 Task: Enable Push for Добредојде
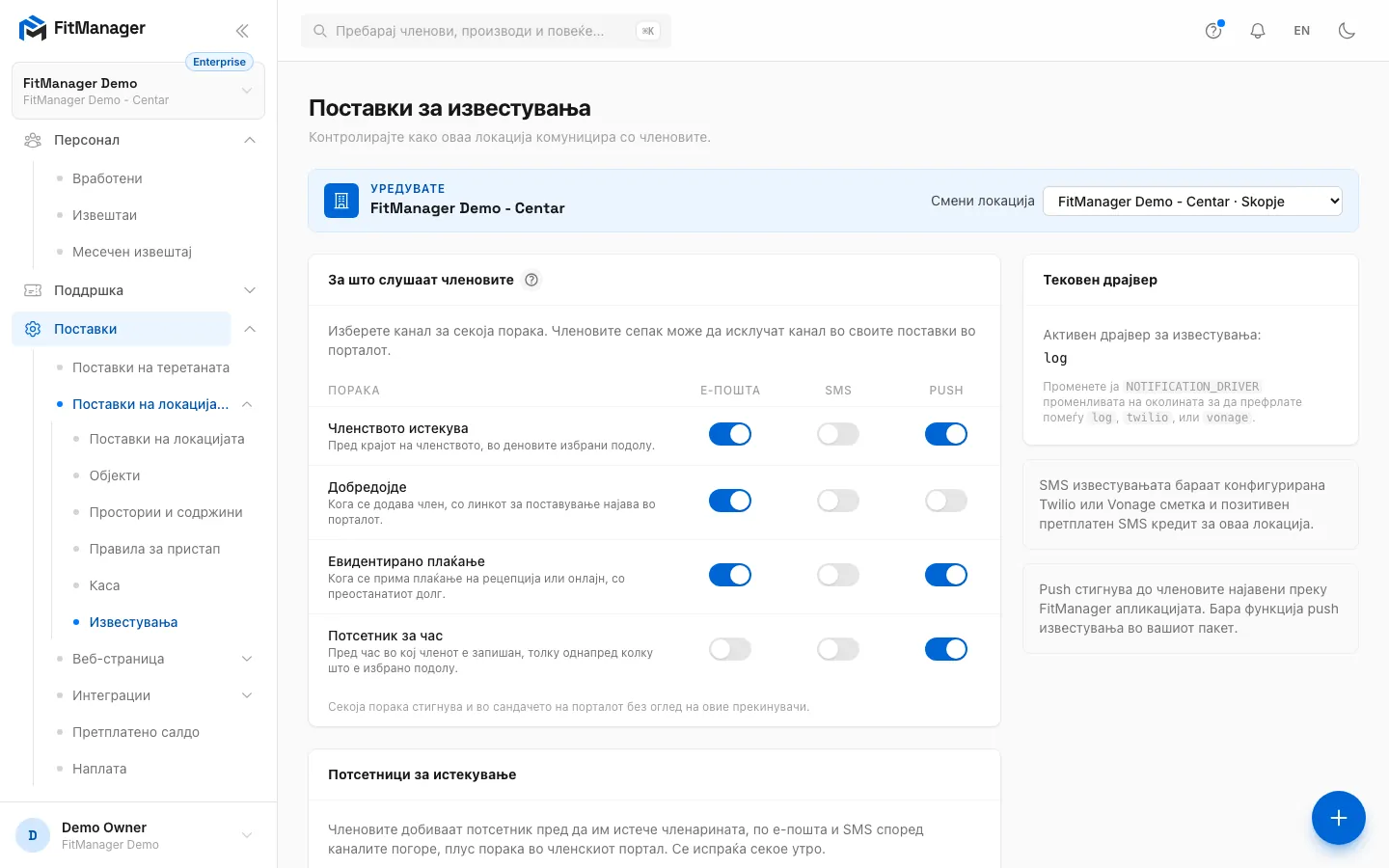click(946, 501)
